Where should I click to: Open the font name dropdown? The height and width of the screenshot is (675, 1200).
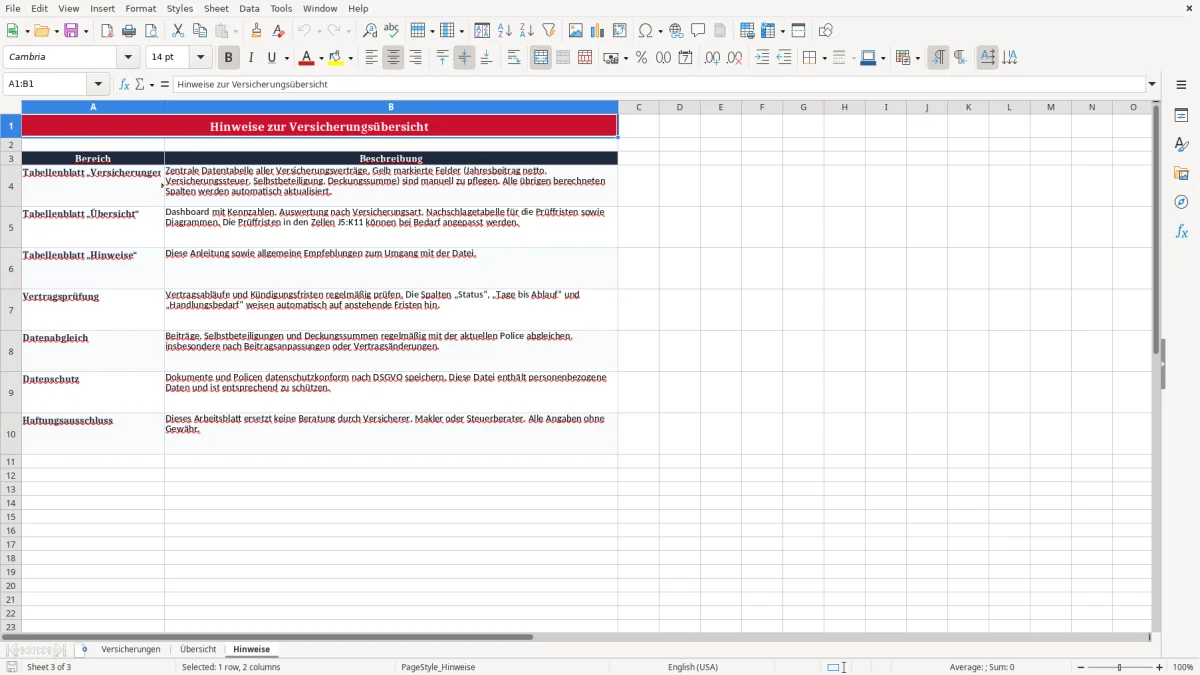pos(128,58)
